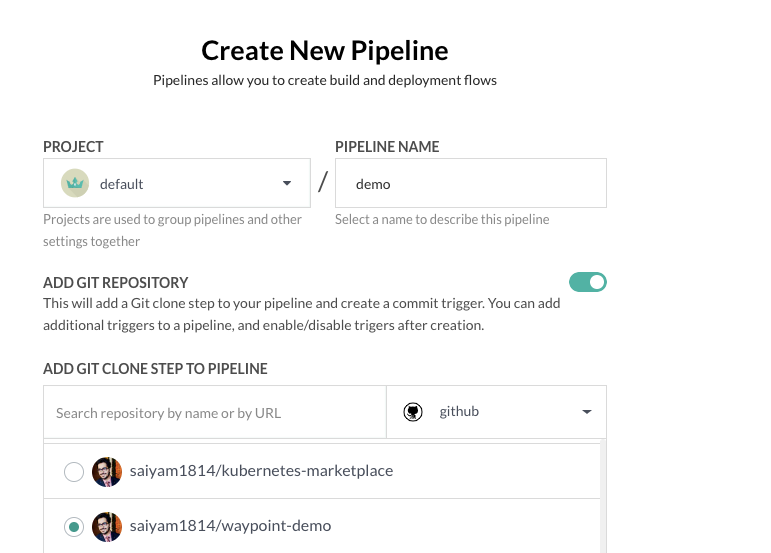Click the github provider label text

(459, 412)
